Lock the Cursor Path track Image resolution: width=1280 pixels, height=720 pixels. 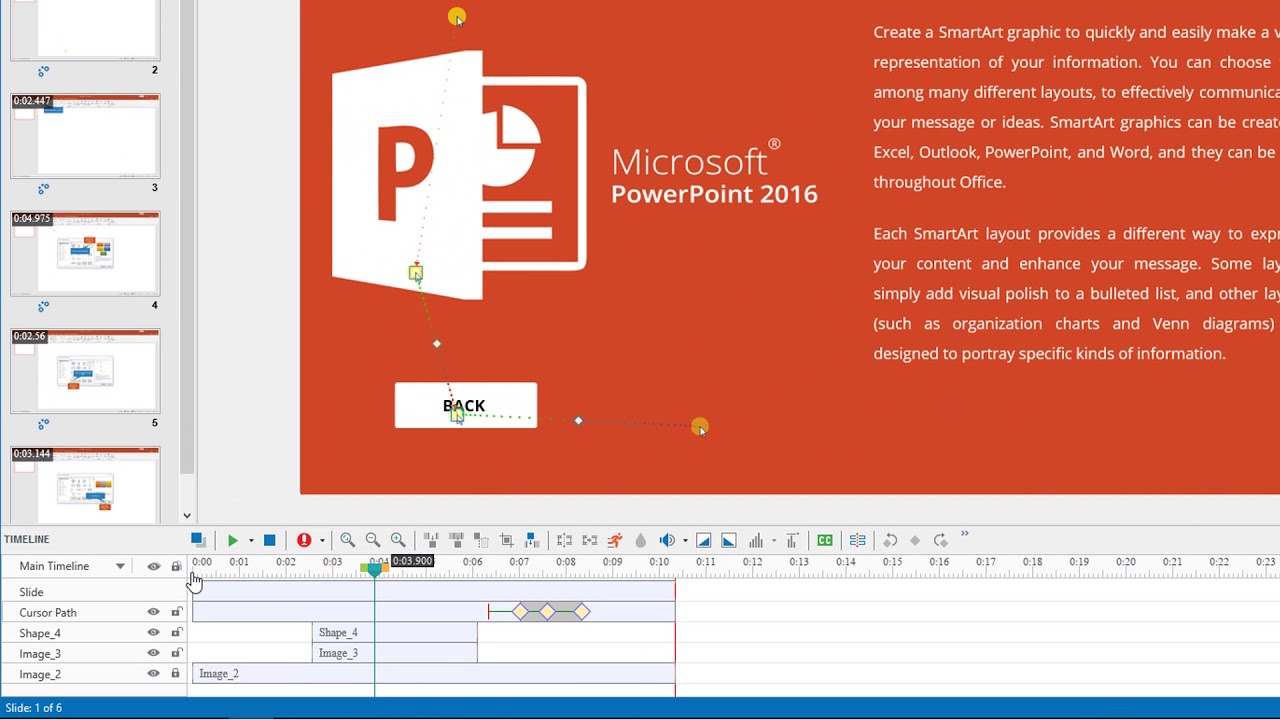[x=176, y=612]
